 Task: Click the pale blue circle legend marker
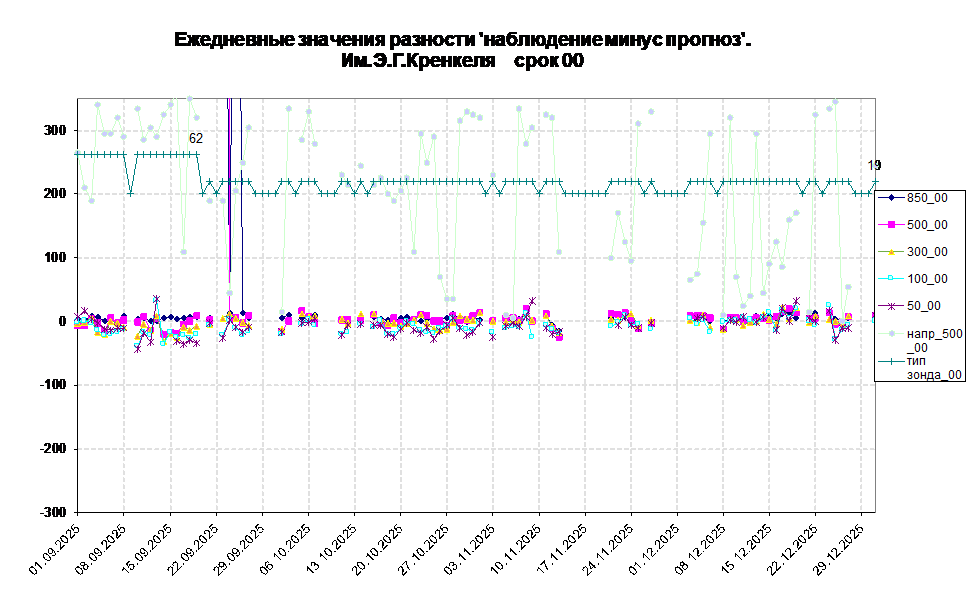(890, 333)
